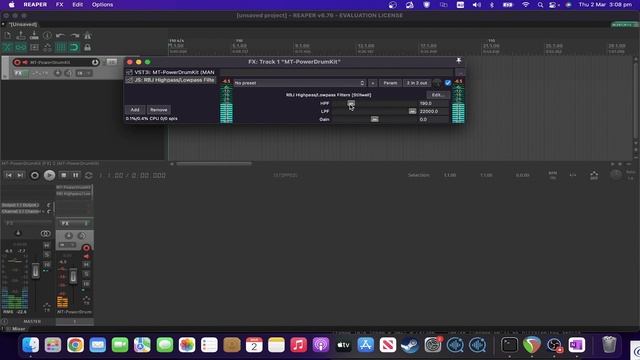Toggle grid lines in the main toolbar
640x360 pixels.
pyautogui.click(x=60, y=47)
